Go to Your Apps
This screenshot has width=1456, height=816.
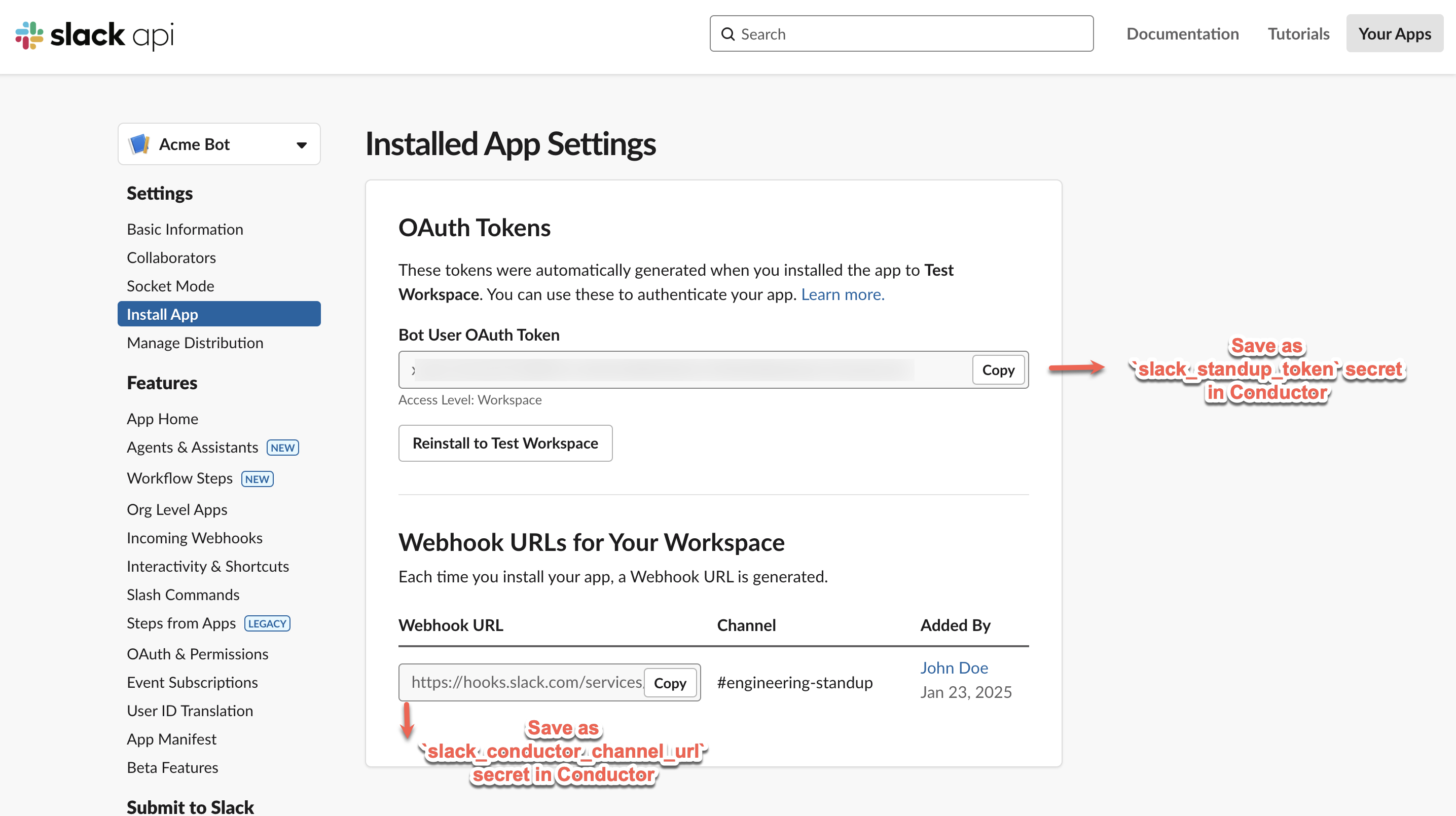point(1394,34)
